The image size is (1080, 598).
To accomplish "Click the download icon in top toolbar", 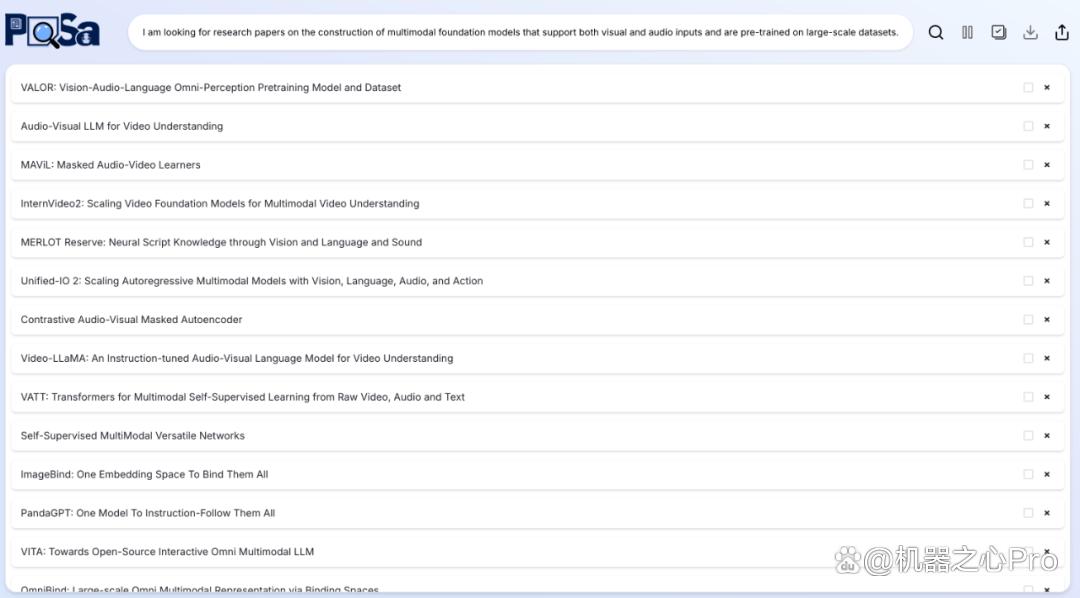I will tap(1030, 32).
